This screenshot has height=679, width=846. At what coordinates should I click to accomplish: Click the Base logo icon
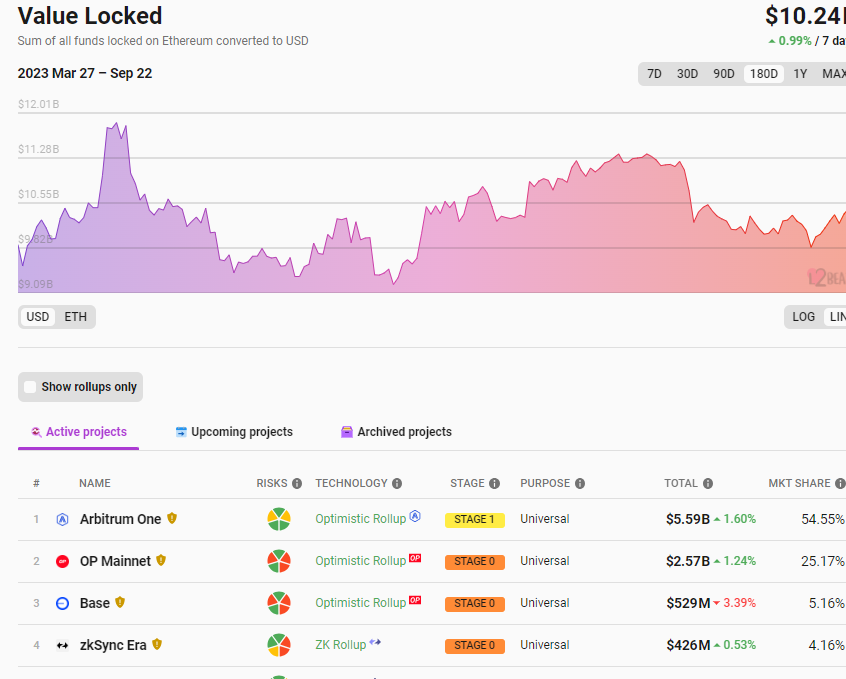[63, 603]
